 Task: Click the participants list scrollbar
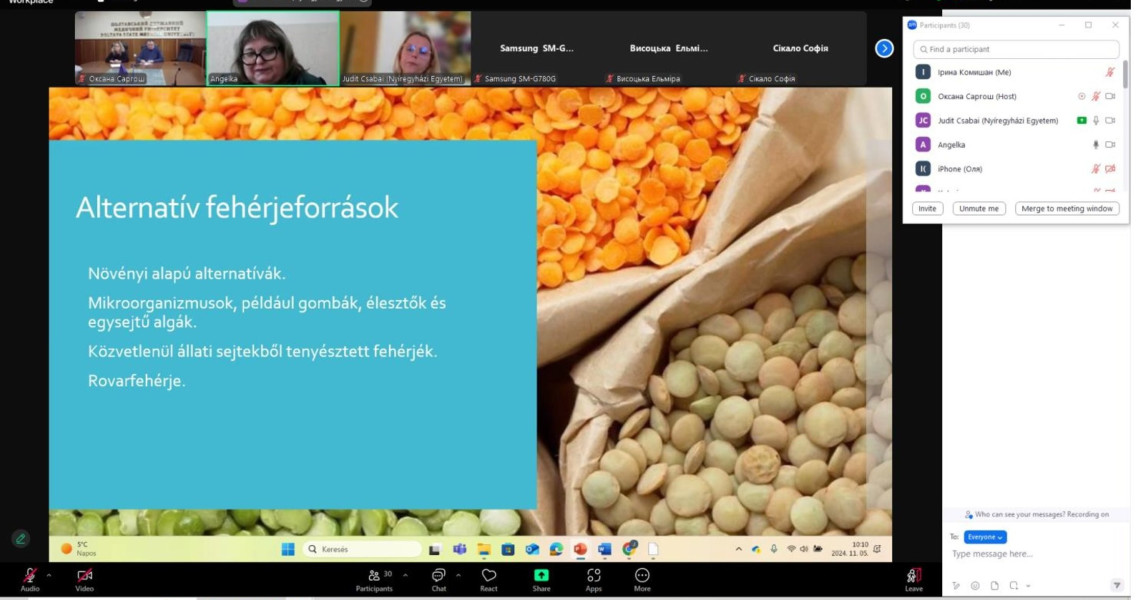[x=1125, y=75]
